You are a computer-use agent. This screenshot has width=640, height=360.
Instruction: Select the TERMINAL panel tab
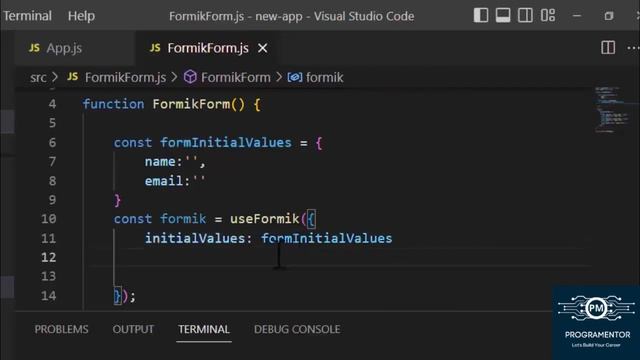click(x=204, y=329)
